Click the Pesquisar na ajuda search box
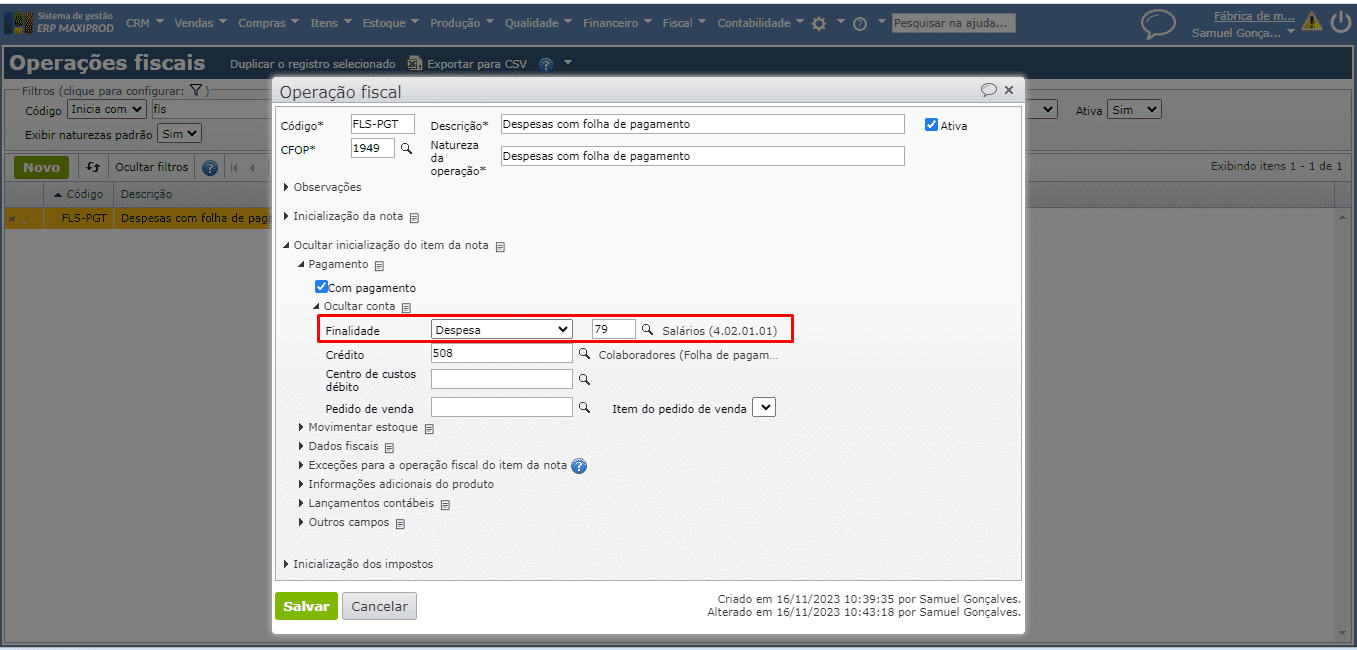This screenshot has height=650, width=1357. (954, 22)
